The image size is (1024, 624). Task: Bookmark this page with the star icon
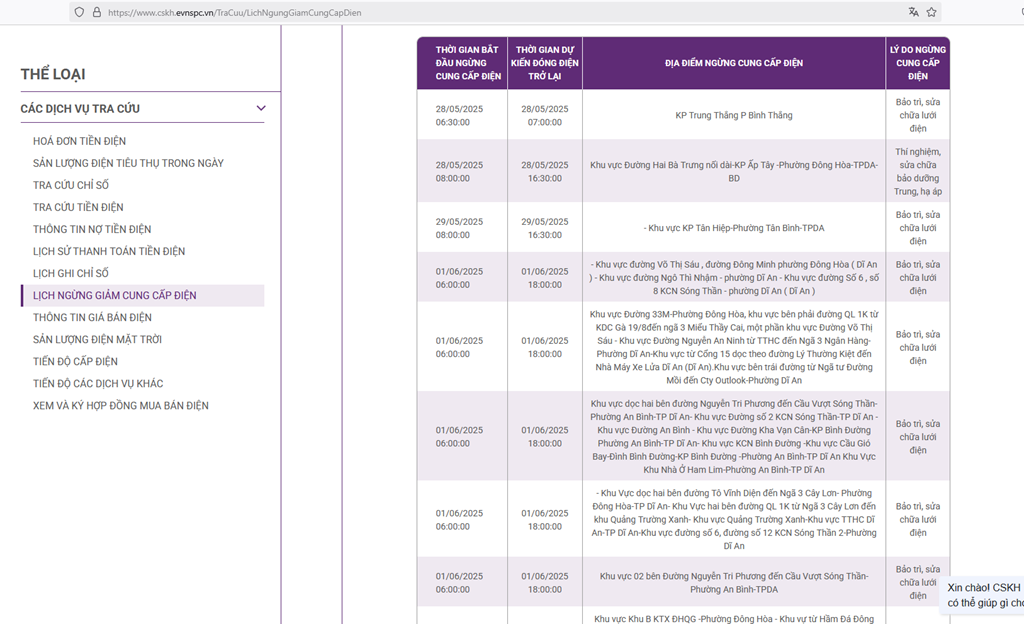click(931, 12)
